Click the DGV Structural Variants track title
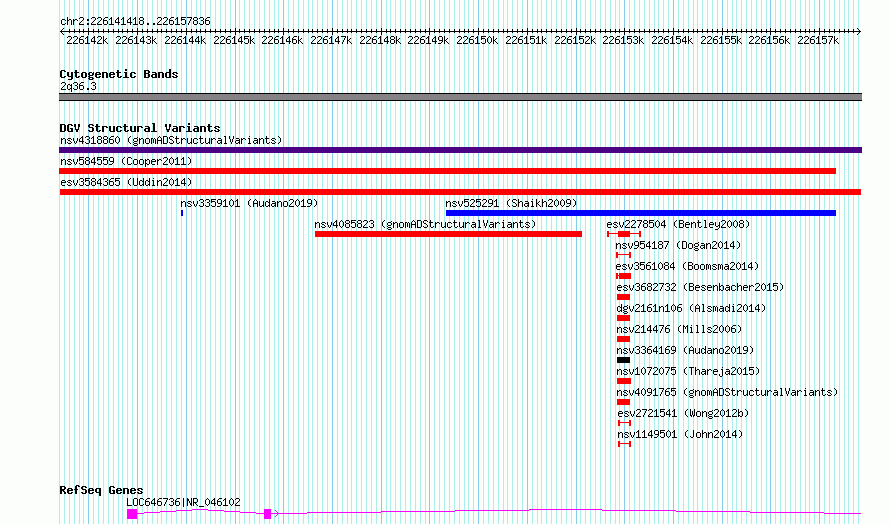This screenshot has width=890, height=524. (x=140, y=128)
